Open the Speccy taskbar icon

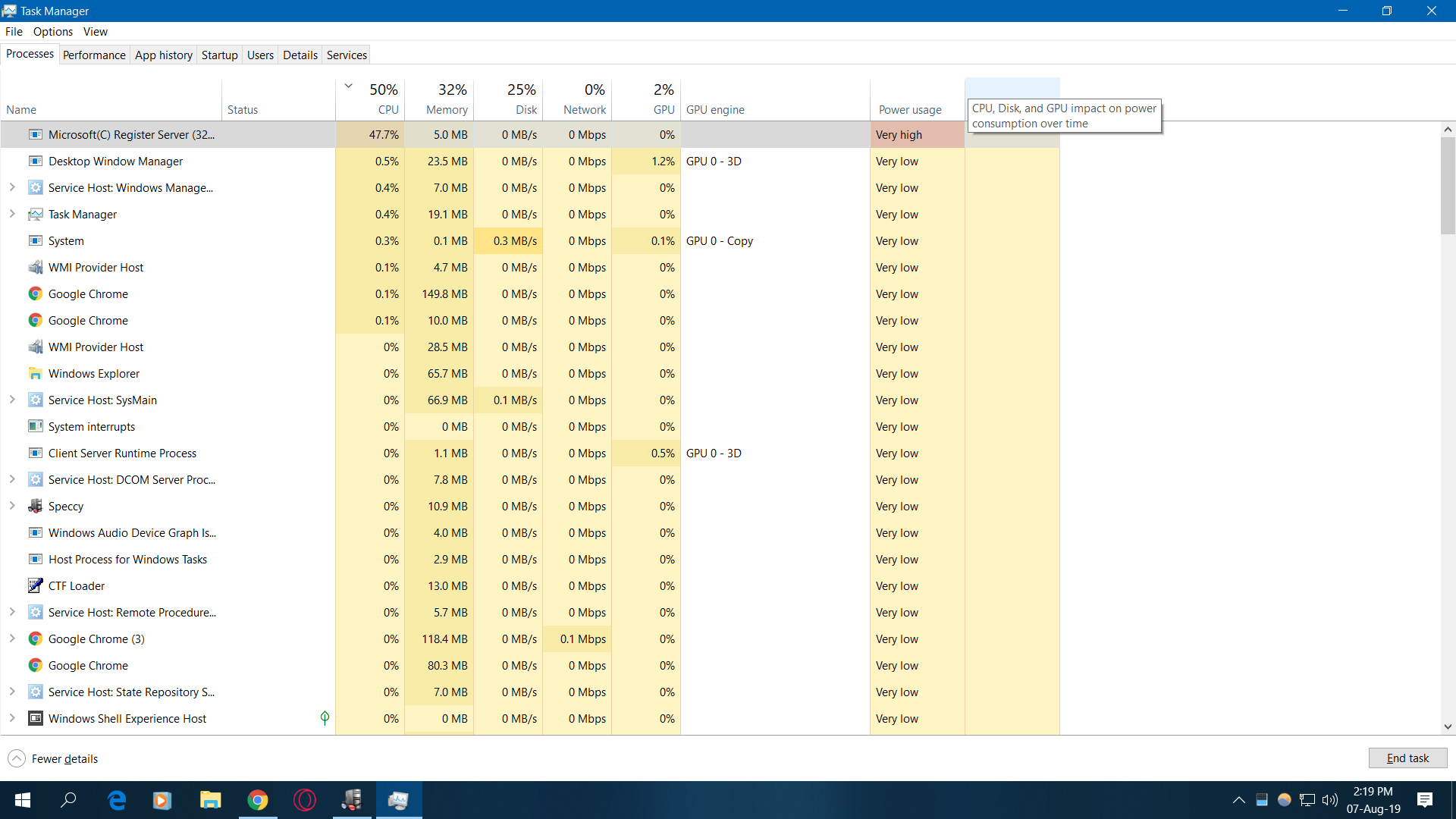[351, 800]
